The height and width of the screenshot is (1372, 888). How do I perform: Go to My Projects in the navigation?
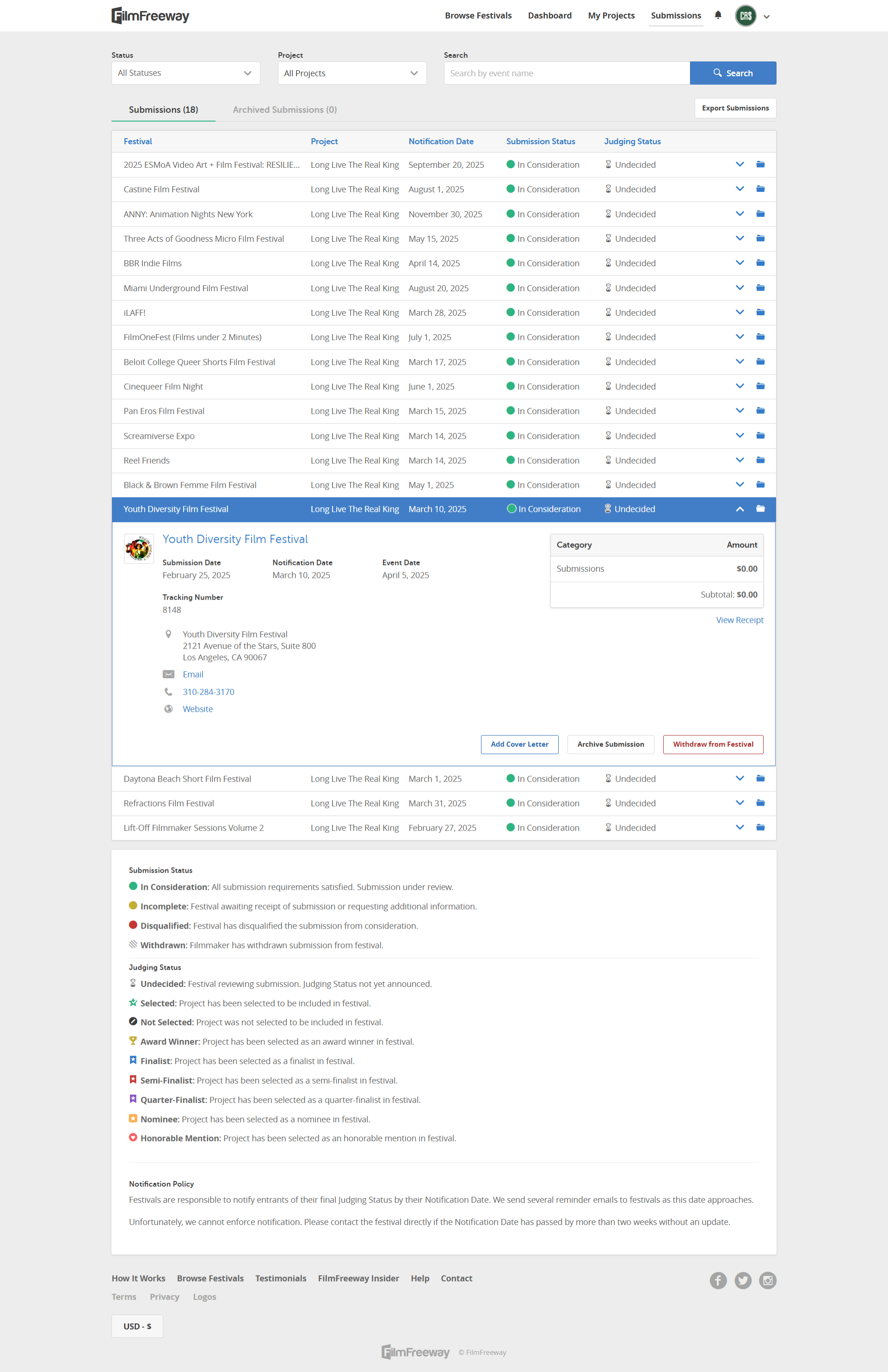tap(610, 16)
